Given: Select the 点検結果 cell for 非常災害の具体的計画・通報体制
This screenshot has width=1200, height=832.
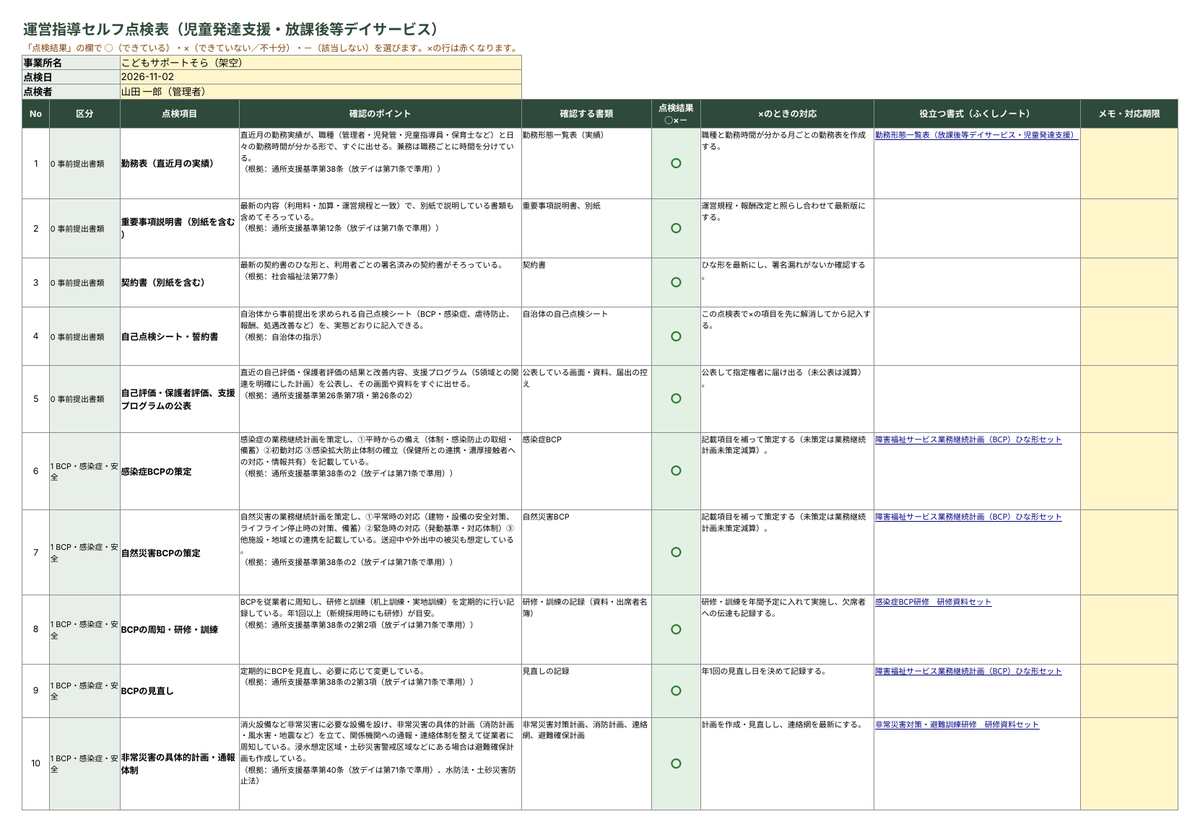Looking at the screenshot, I should (676, 763).
